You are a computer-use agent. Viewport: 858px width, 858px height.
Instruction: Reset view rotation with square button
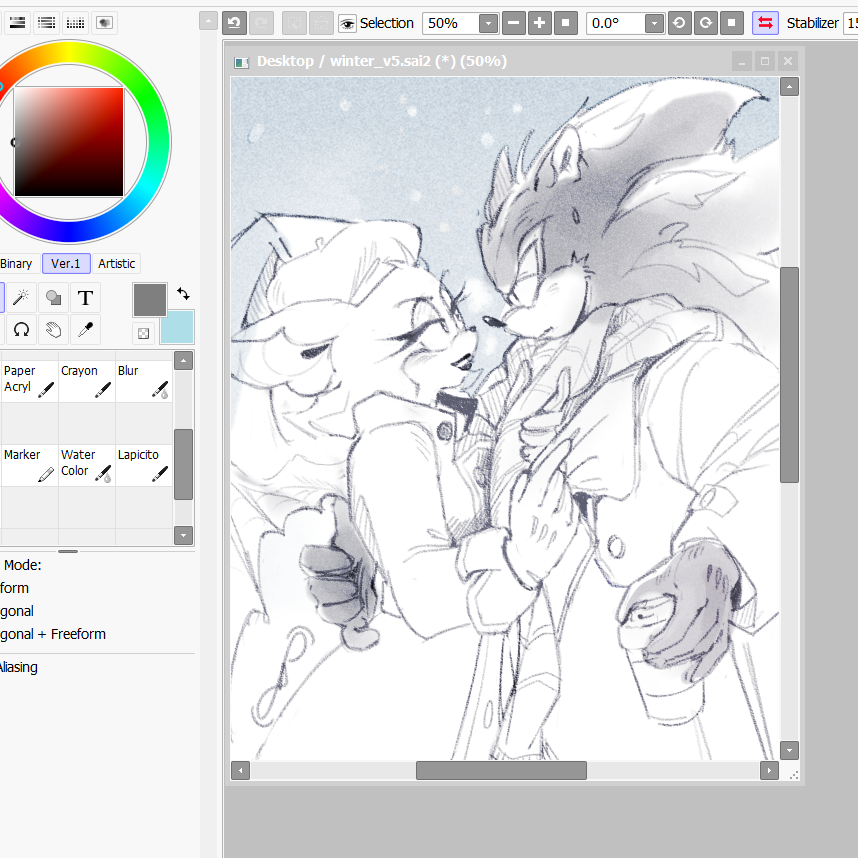click(732, 23)
